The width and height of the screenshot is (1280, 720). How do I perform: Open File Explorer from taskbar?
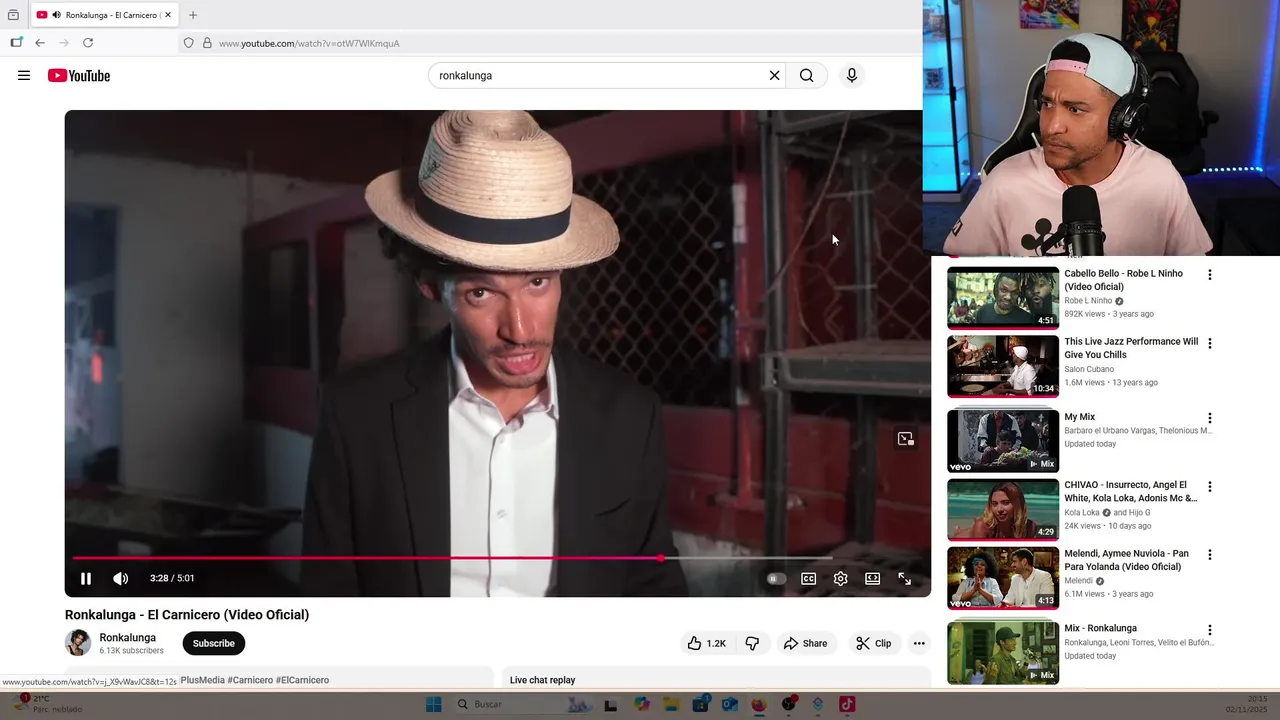[671, 704]
